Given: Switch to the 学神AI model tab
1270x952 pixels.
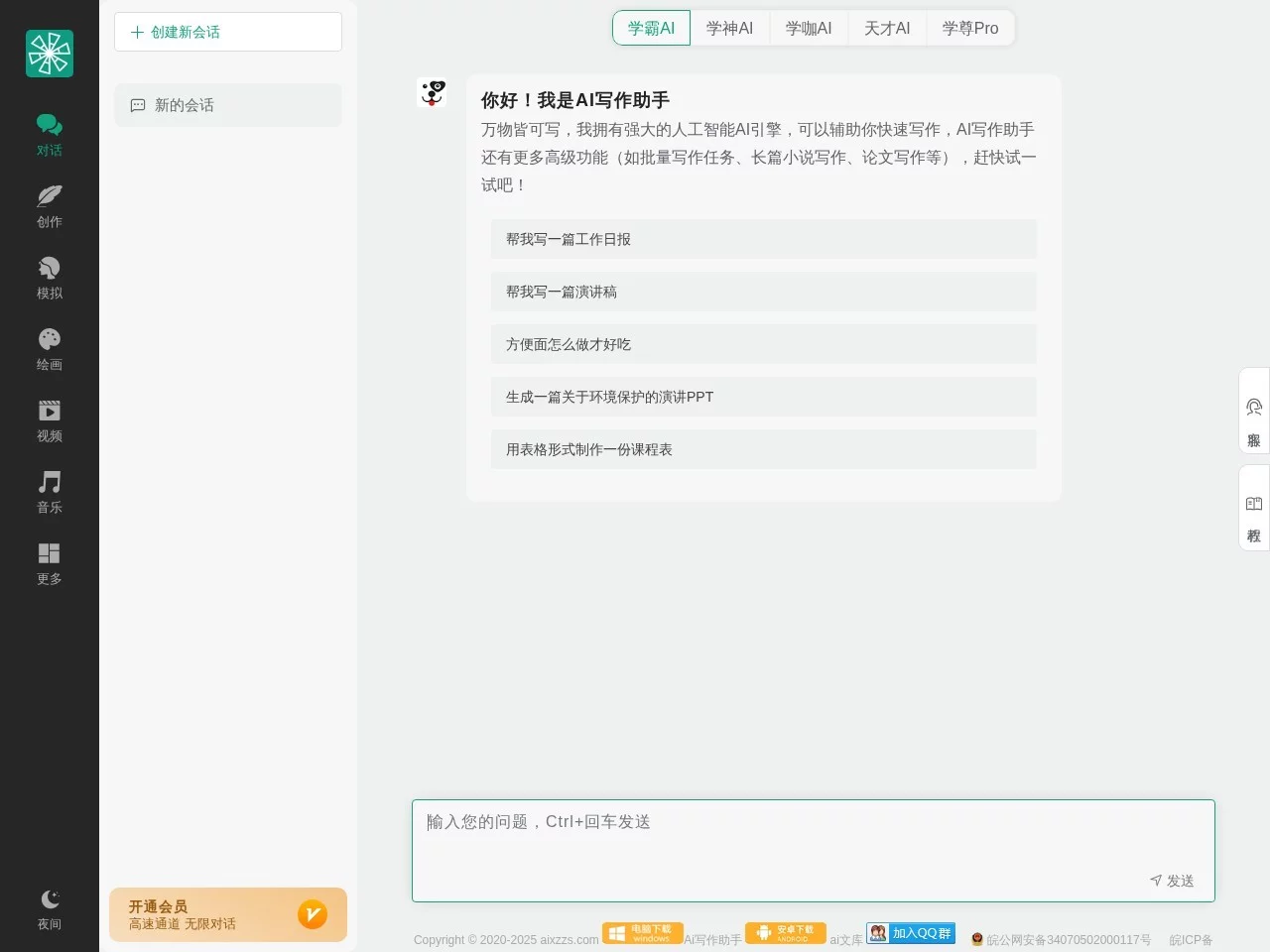Looking at the screenshot, I should point(729,29).
